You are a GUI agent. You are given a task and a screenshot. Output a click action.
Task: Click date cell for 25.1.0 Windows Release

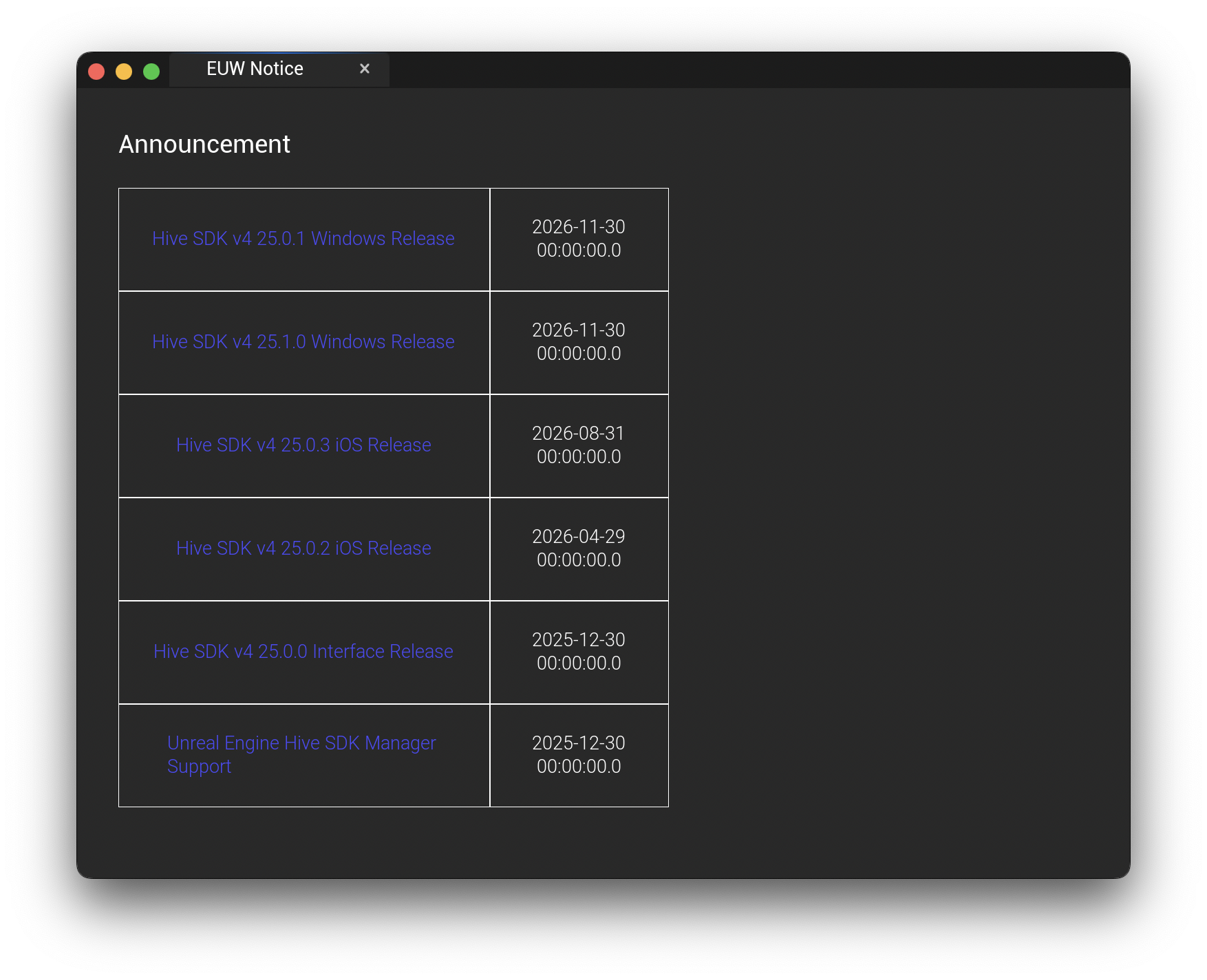click(579, 342)
